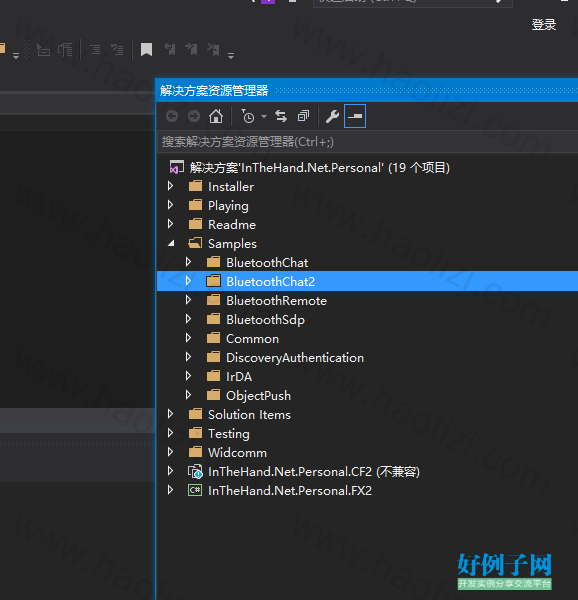
Task: Open the pending changes filter dropdown arrow
Action: (264, 116)
